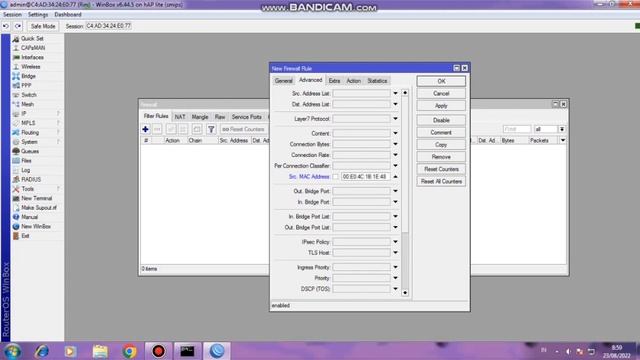Open Wireless menu item
The image size is (640, 360).
tap(31, 67)
